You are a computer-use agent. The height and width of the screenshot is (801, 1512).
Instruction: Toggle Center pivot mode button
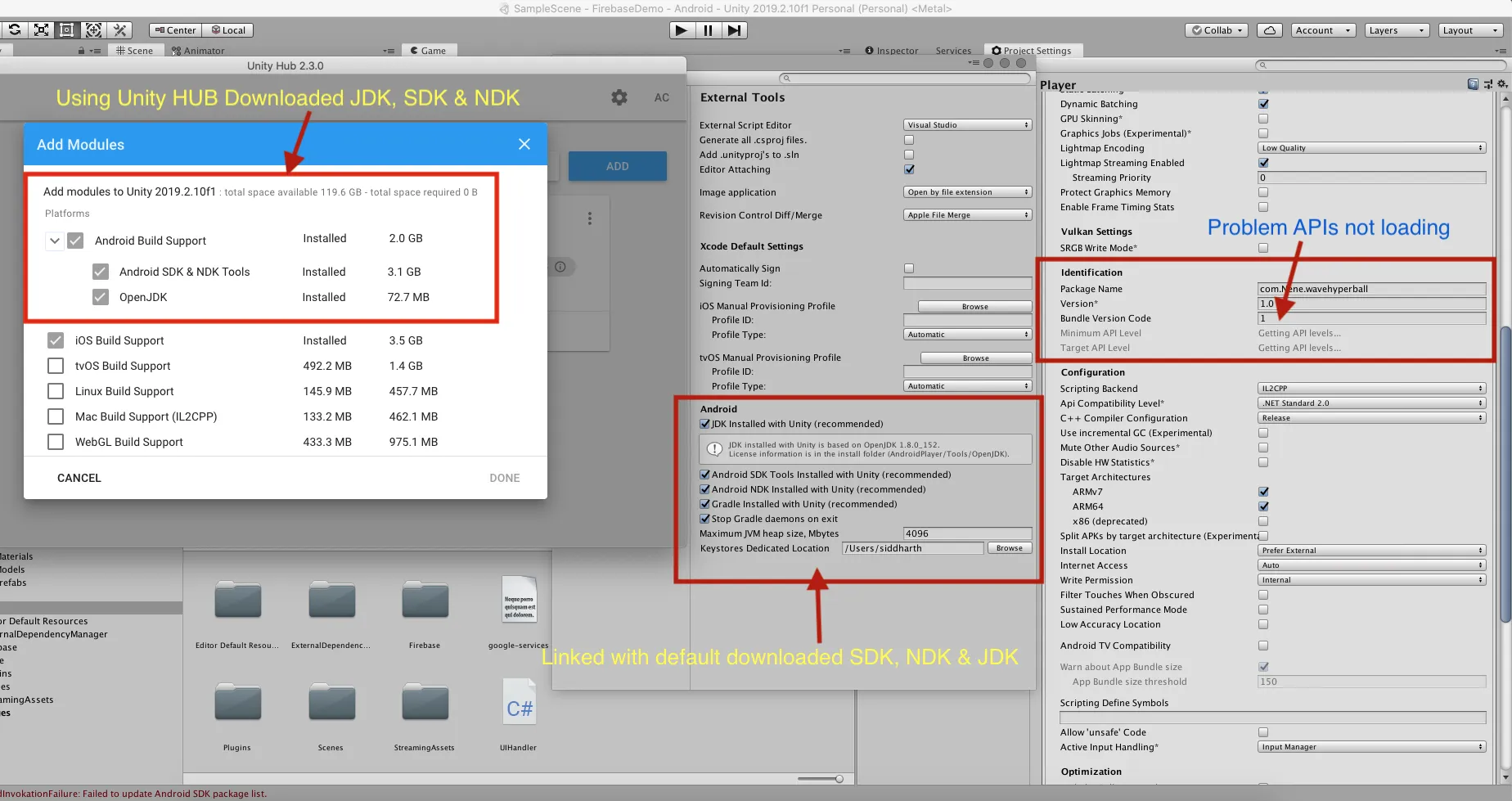175,30
